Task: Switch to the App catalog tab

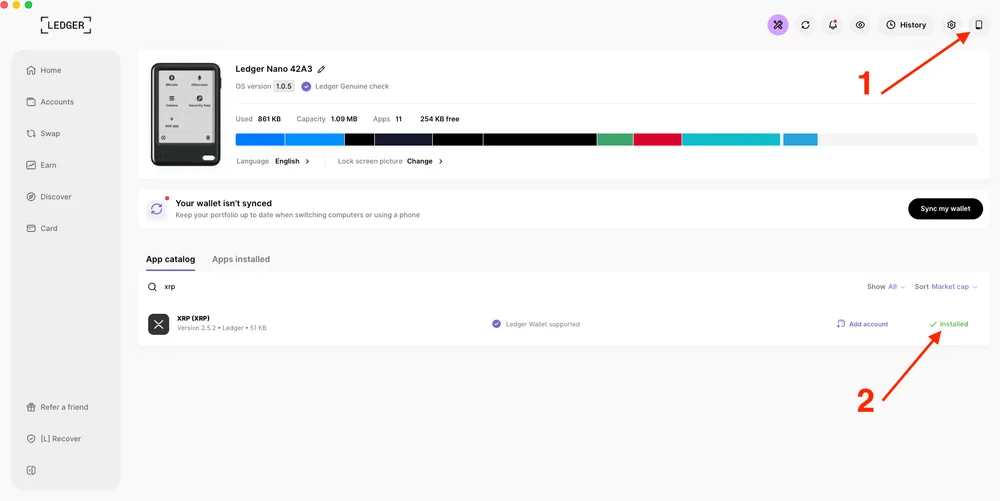Action: pos(170,259)
